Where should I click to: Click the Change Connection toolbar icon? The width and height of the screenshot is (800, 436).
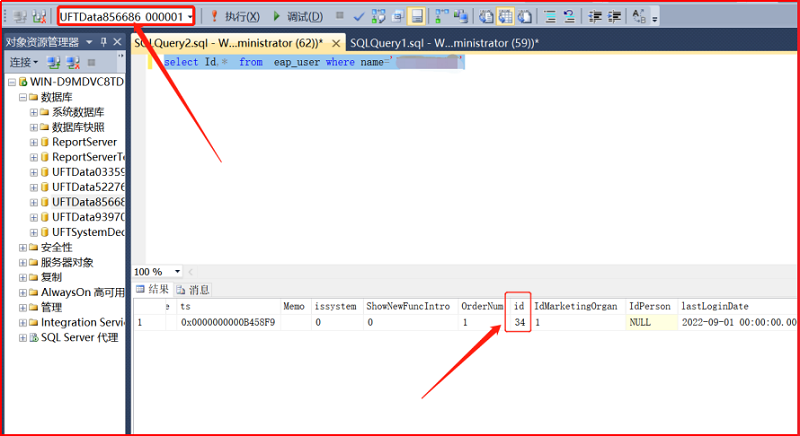point(39,17)
